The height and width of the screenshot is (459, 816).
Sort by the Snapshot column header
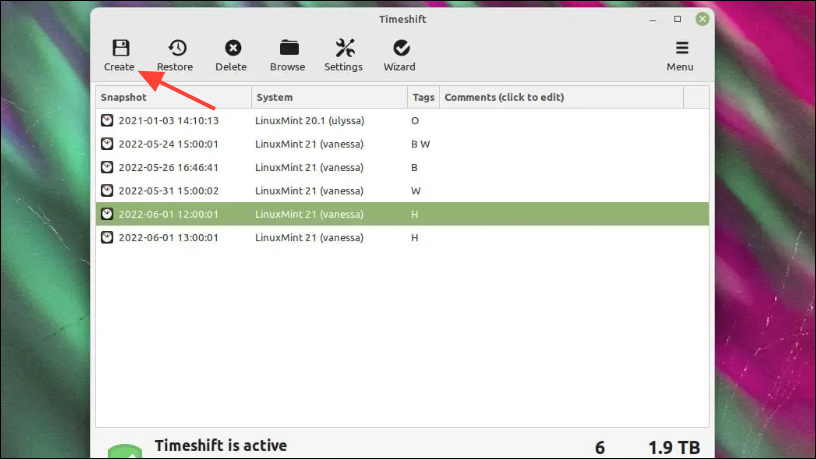173,97
